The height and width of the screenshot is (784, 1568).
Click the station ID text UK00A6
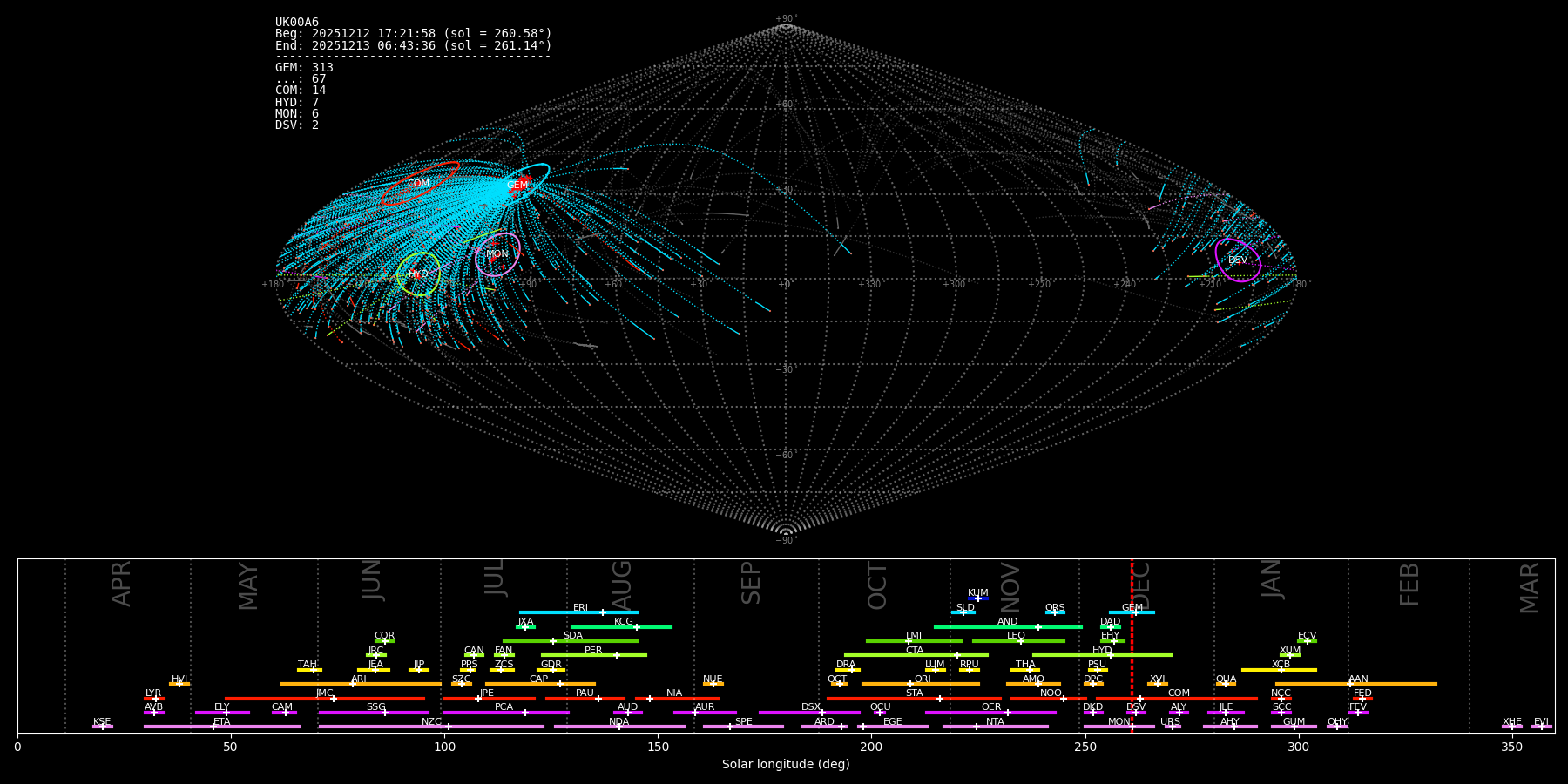297,23
